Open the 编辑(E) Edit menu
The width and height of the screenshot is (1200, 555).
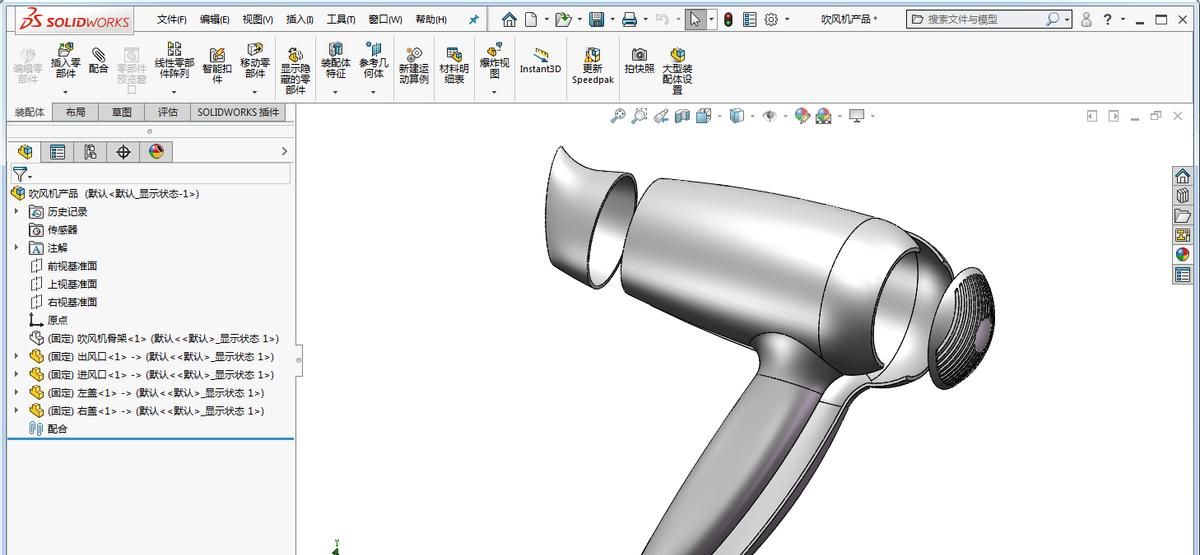pos(214,19)
